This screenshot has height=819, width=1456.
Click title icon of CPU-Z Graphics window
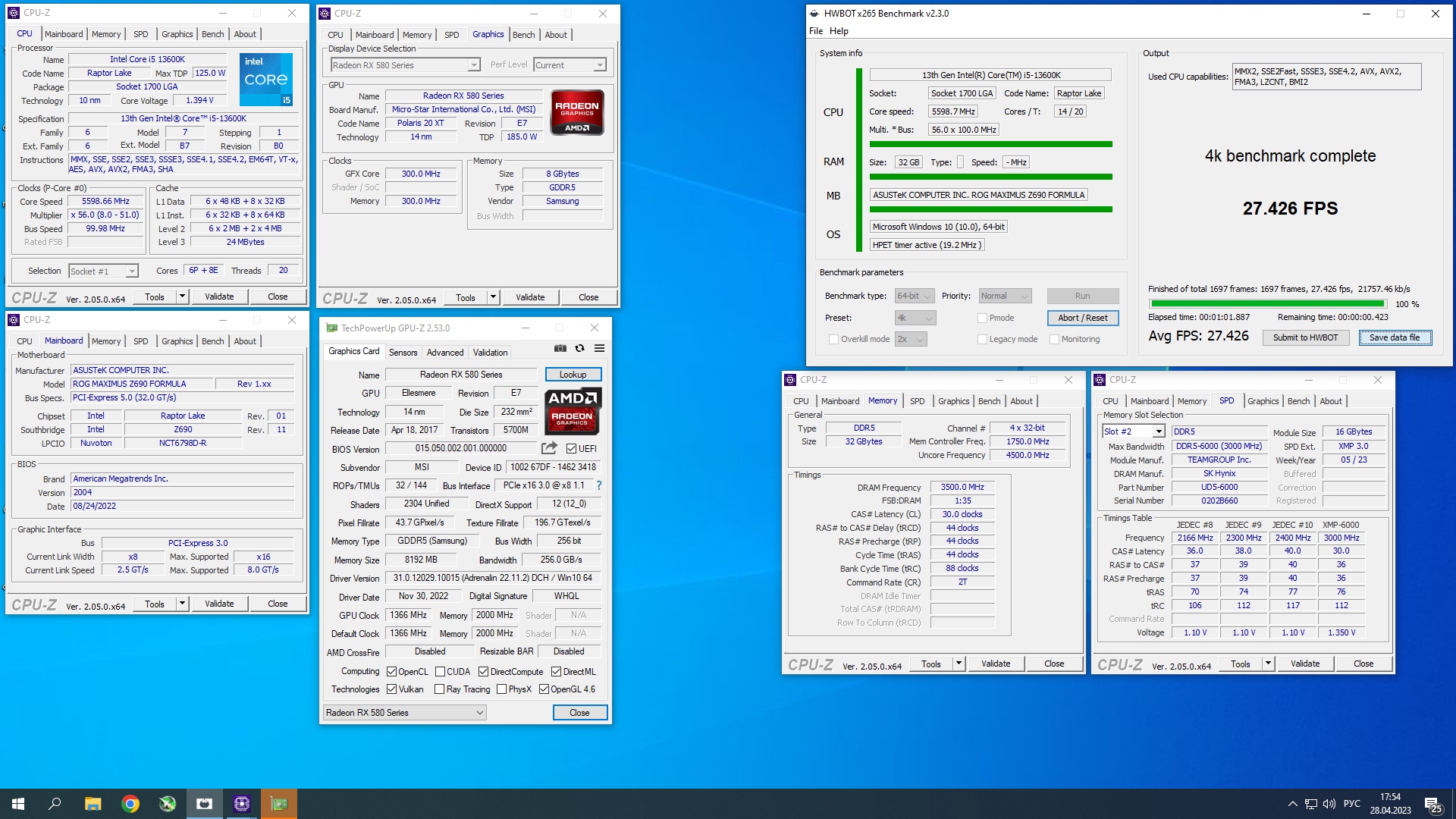(325, 14)
